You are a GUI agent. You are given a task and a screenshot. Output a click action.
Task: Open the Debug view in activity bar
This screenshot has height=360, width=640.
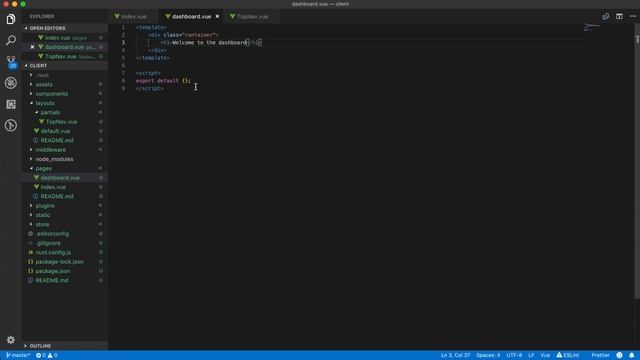[11, 83]
